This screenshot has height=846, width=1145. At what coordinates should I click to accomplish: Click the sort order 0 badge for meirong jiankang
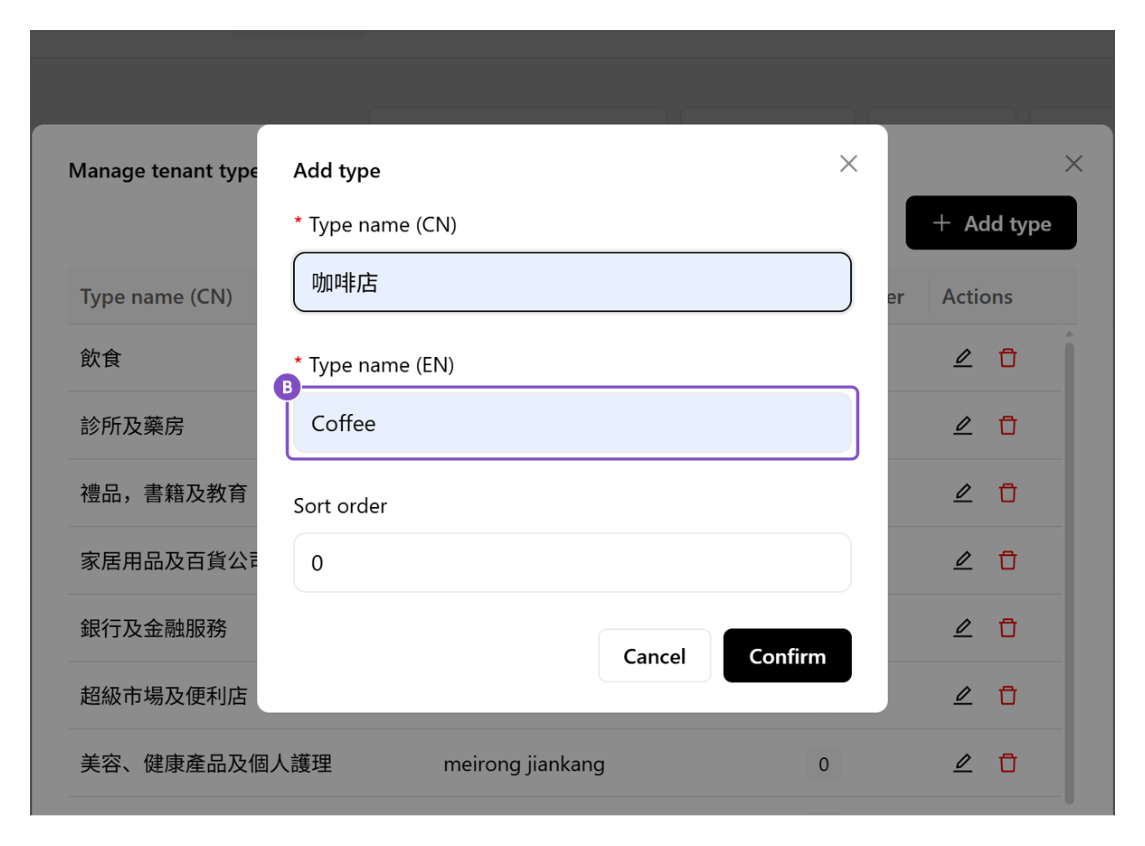(823, 764)
